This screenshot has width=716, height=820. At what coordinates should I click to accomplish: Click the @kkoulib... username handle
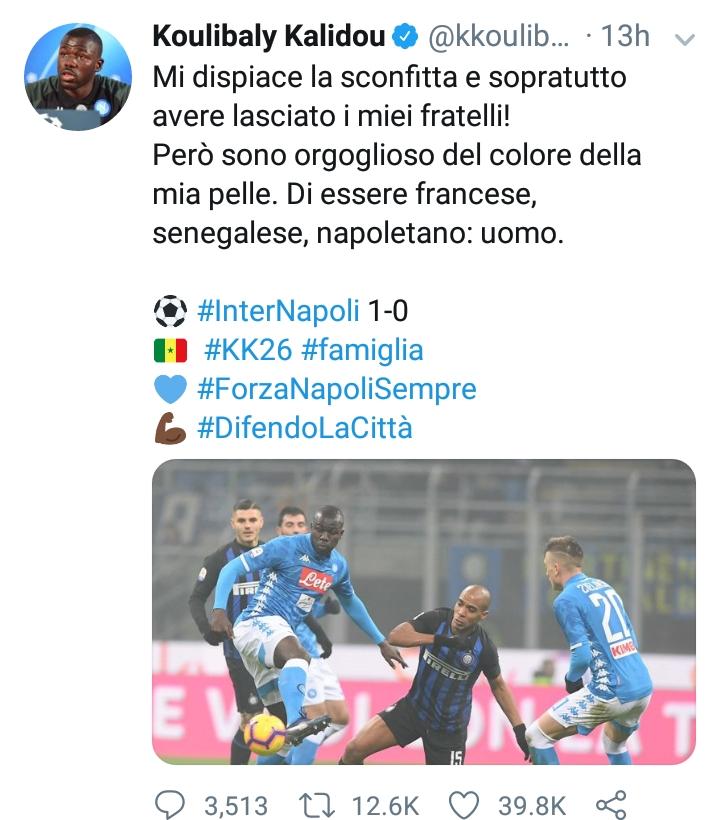click(x=498, y=37)
